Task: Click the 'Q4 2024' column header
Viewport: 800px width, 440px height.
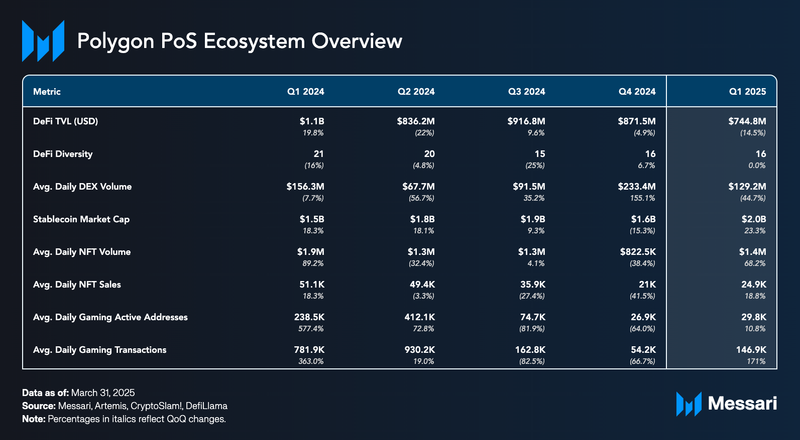Action: click(637, 92)
